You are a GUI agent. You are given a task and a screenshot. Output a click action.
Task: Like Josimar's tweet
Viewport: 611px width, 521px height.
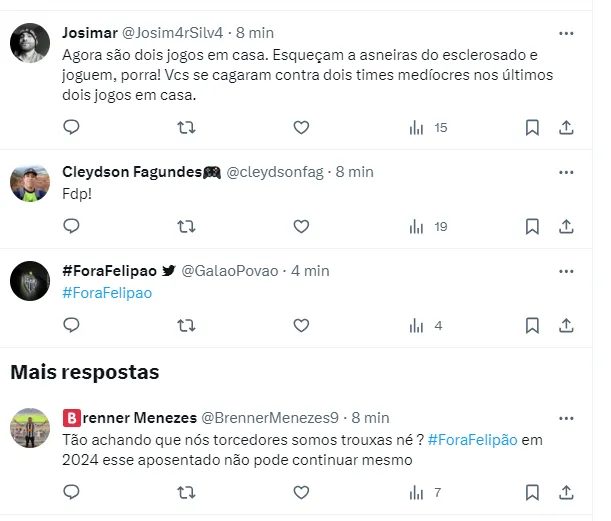pos(301,127)
